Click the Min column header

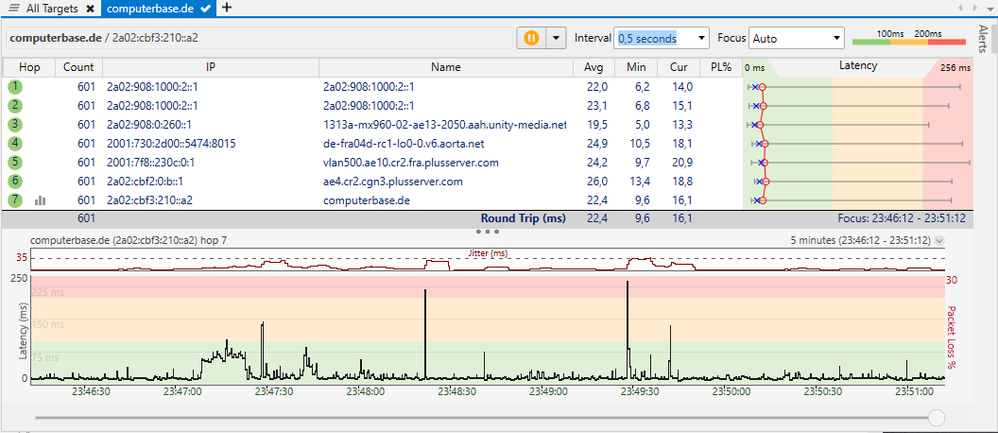636,67
